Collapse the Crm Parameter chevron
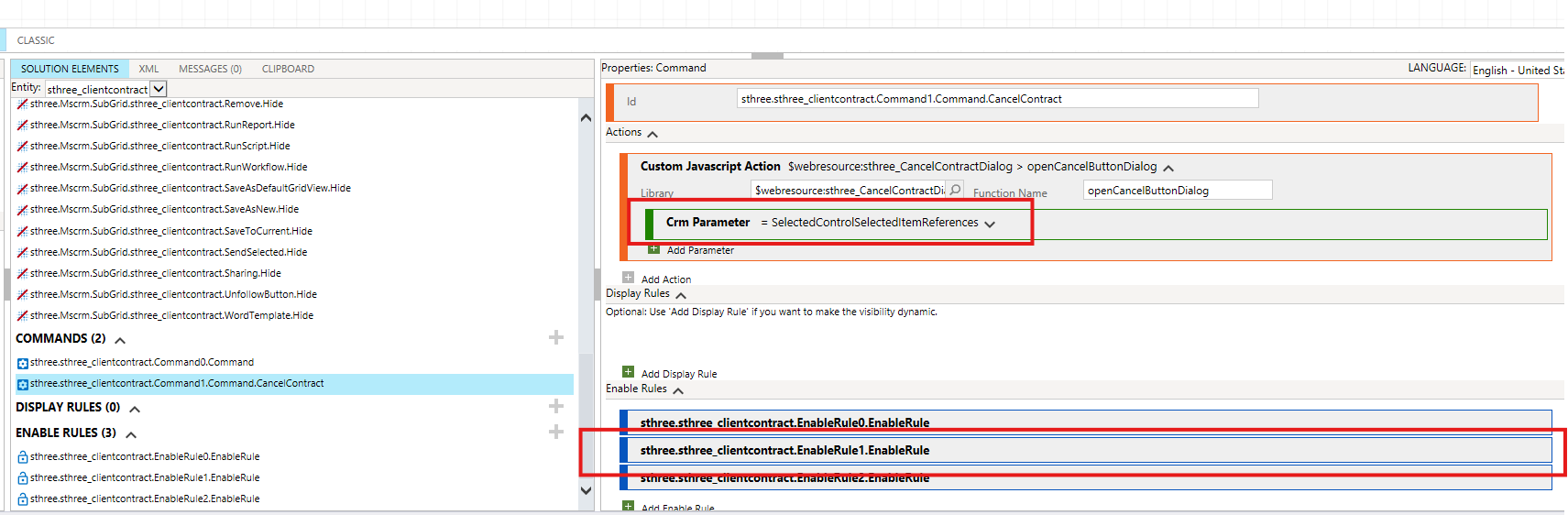This screenshot has width=1568, height=515. point(990,224)
